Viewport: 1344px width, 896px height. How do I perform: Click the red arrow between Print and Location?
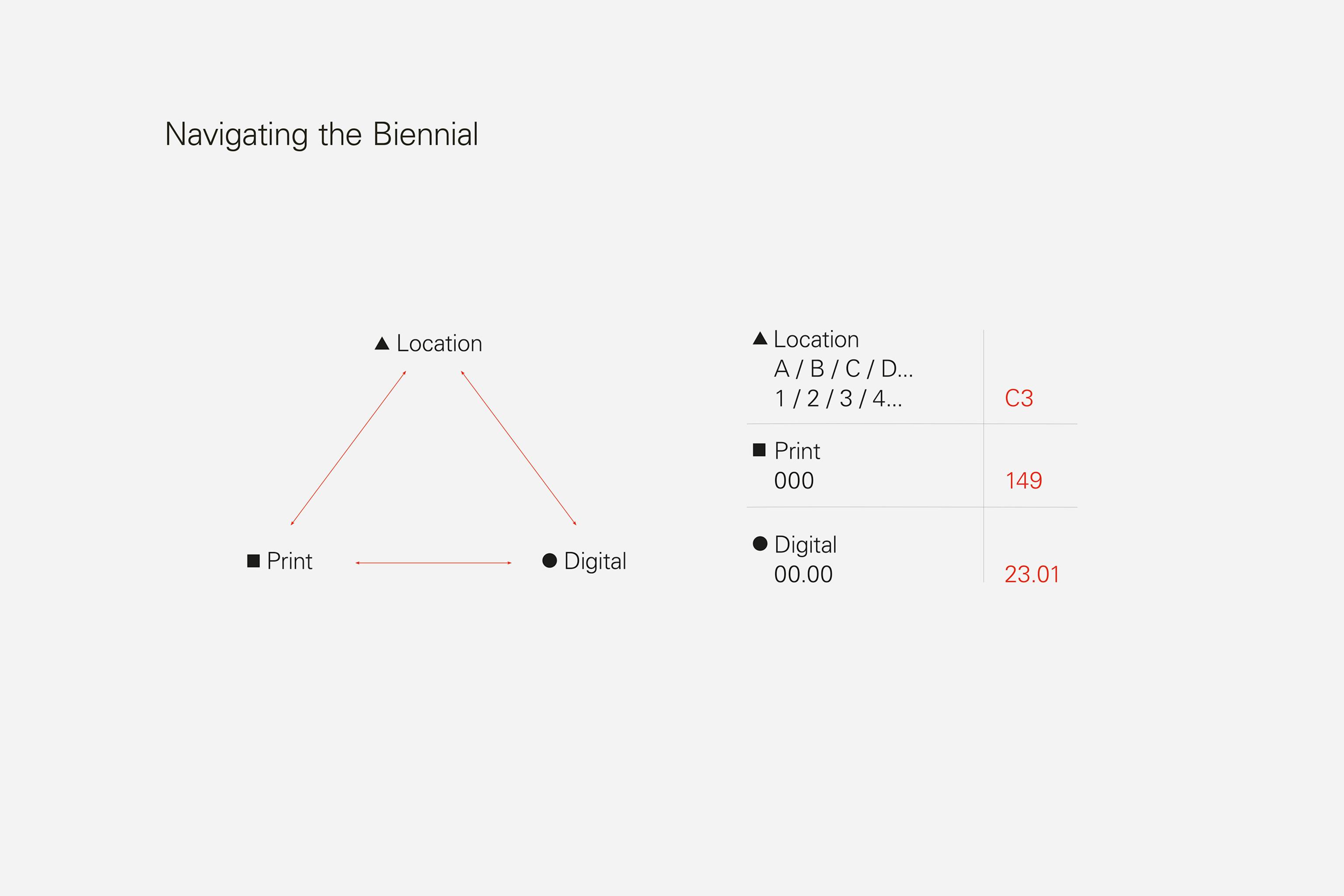click(x=349, y=448)
